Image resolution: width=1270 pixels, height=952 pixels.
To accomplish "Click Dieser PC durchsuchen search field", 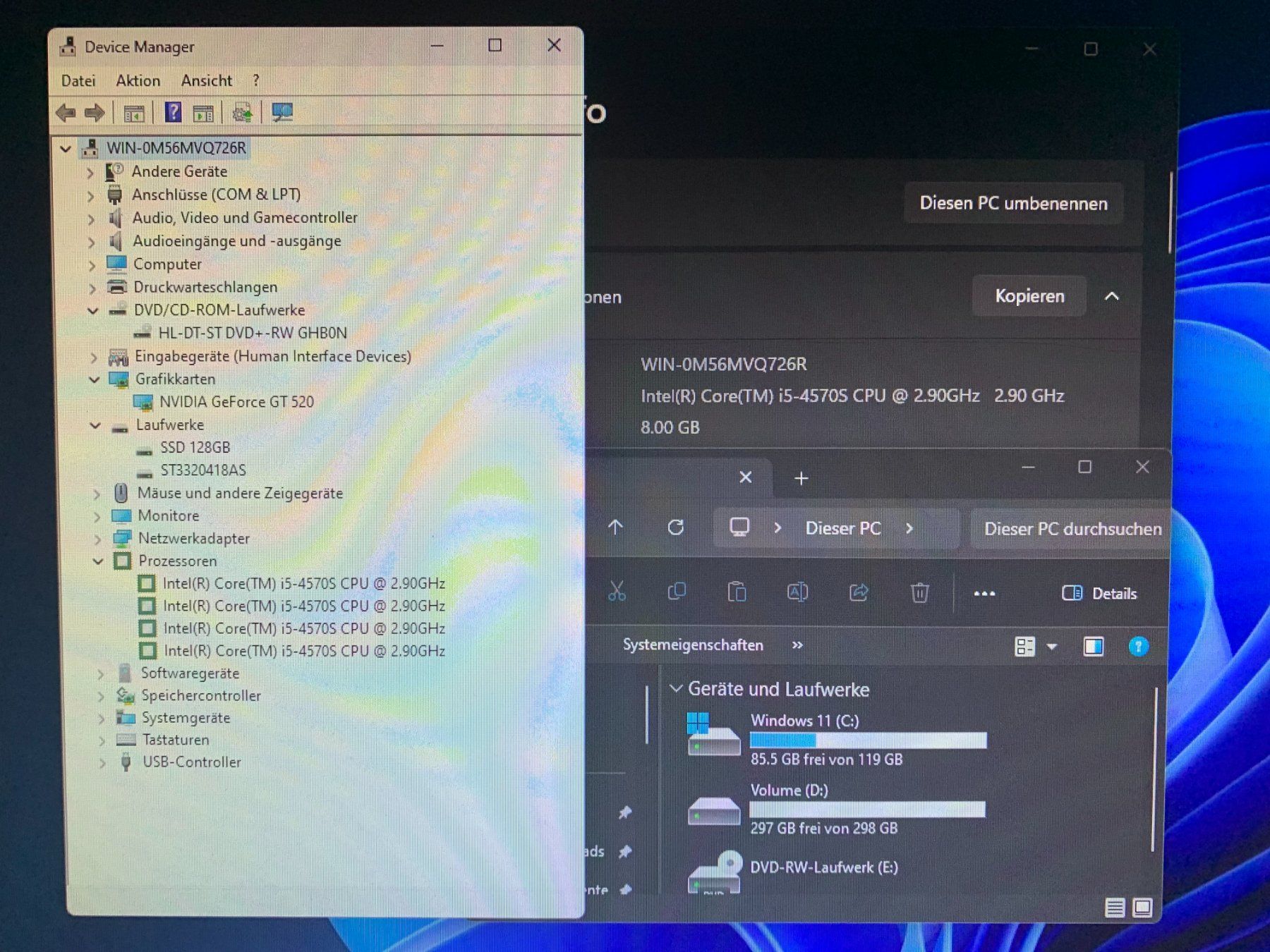I will click(x=1072, y=529).
